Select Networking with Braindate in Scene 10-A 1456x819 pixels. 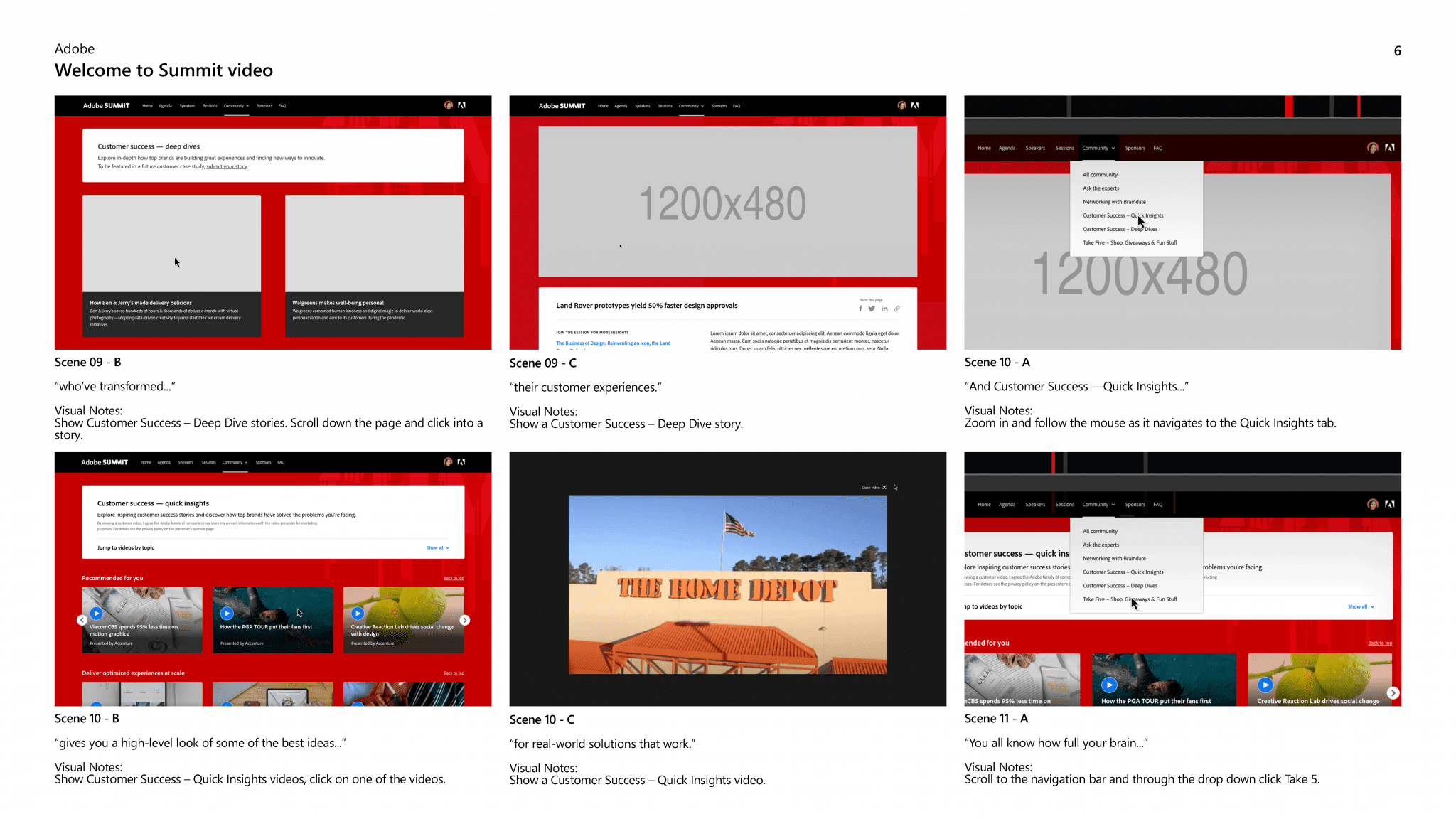click(1115, 202)
